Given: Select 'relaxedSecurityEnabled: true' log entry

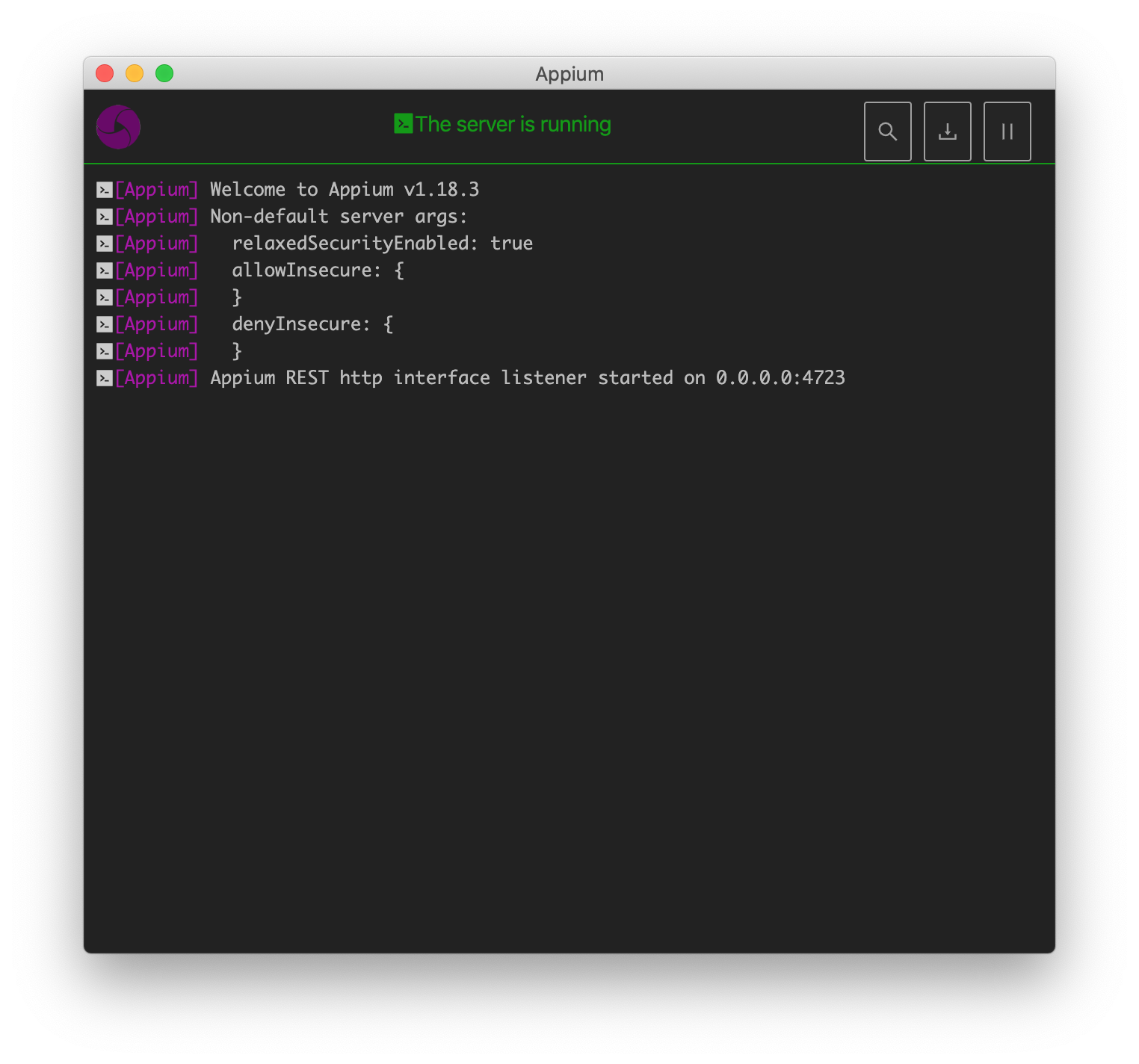Looking at the screenshot, I should (x=382, y=244).
